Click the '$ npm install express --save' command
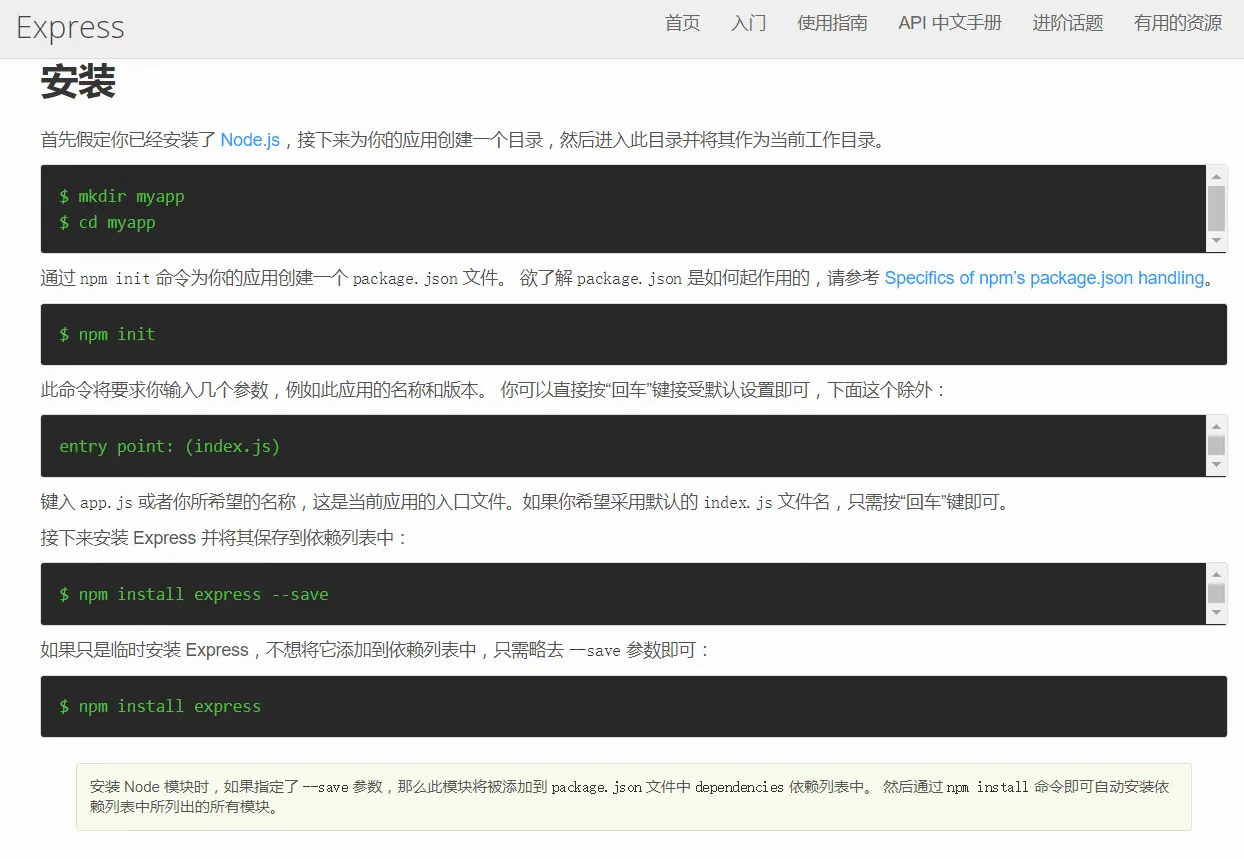The image size is (1244, 859). 194,594
